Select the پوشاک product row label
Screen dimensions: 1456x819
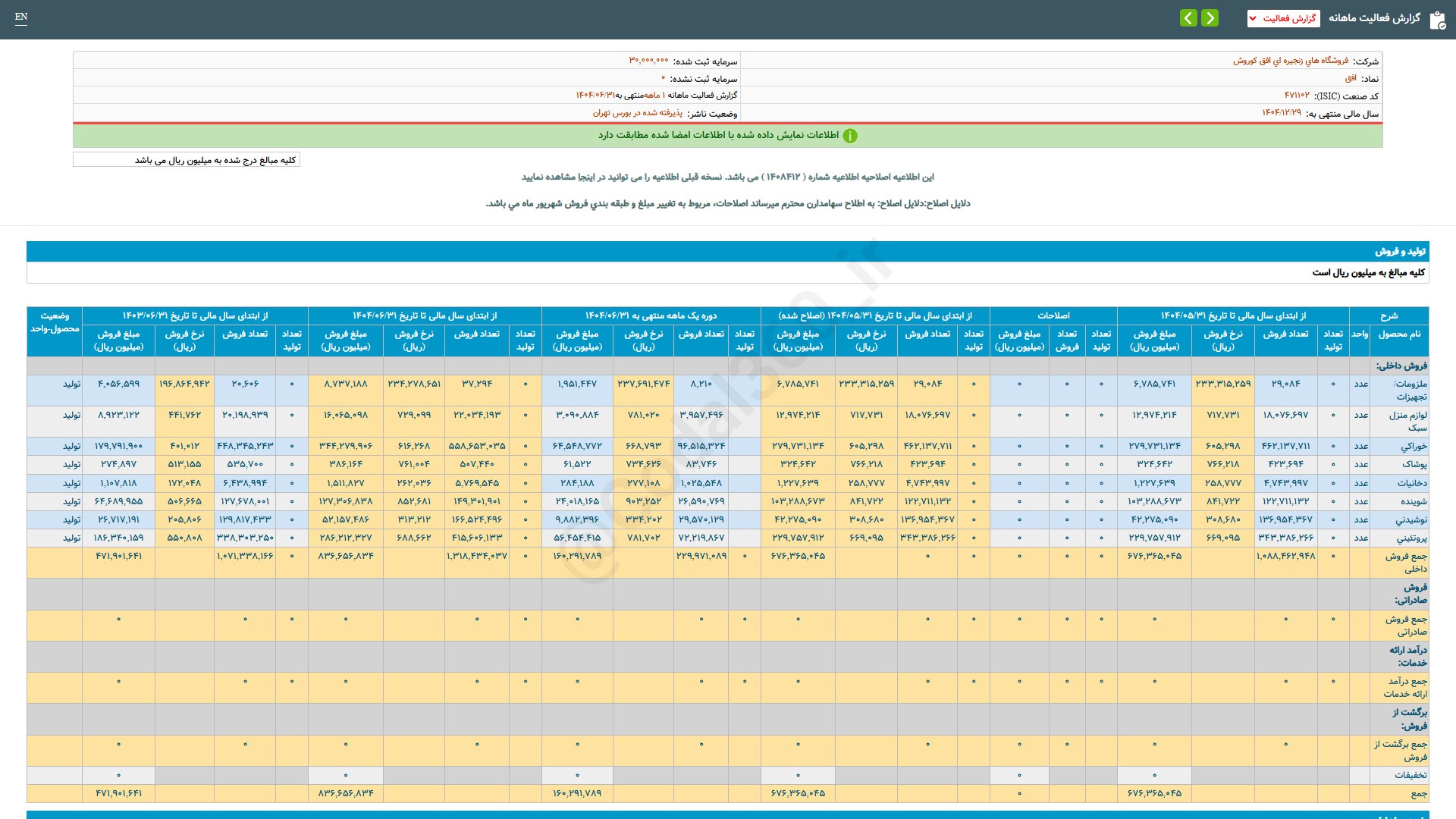coord(1414,464)
